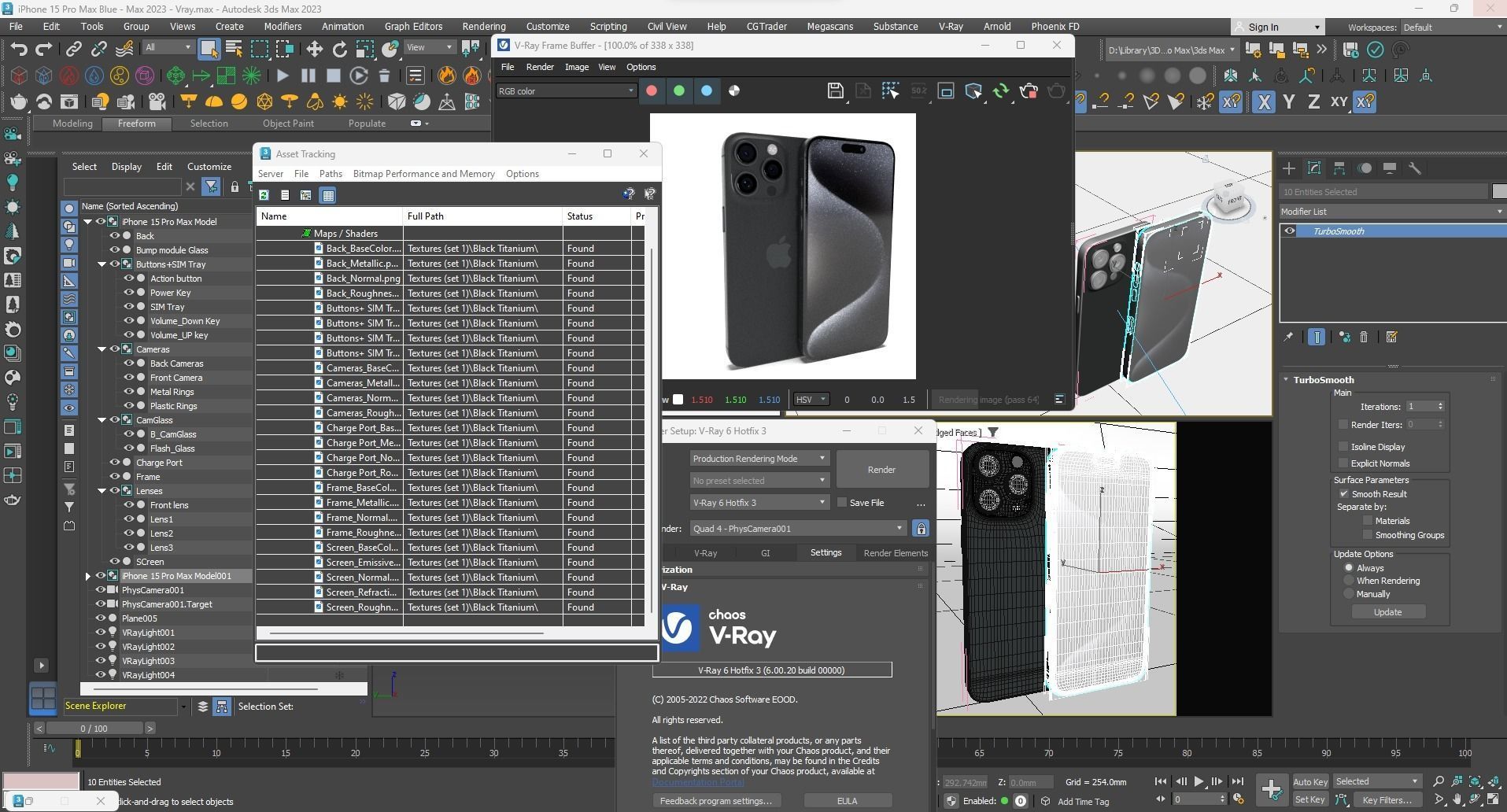Choose the Select and Move tool
The height and width of the screenshot is (812, 1507).
314,50
